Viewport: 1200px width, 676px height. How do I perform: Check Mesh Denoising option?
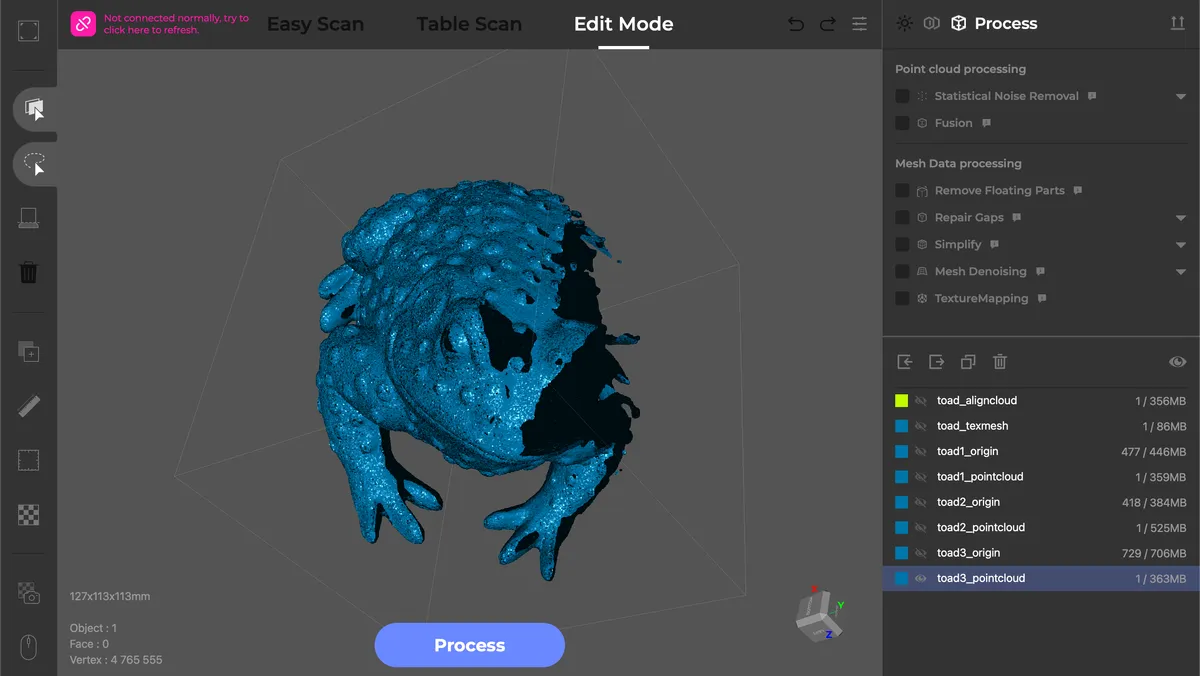(902, 271)
